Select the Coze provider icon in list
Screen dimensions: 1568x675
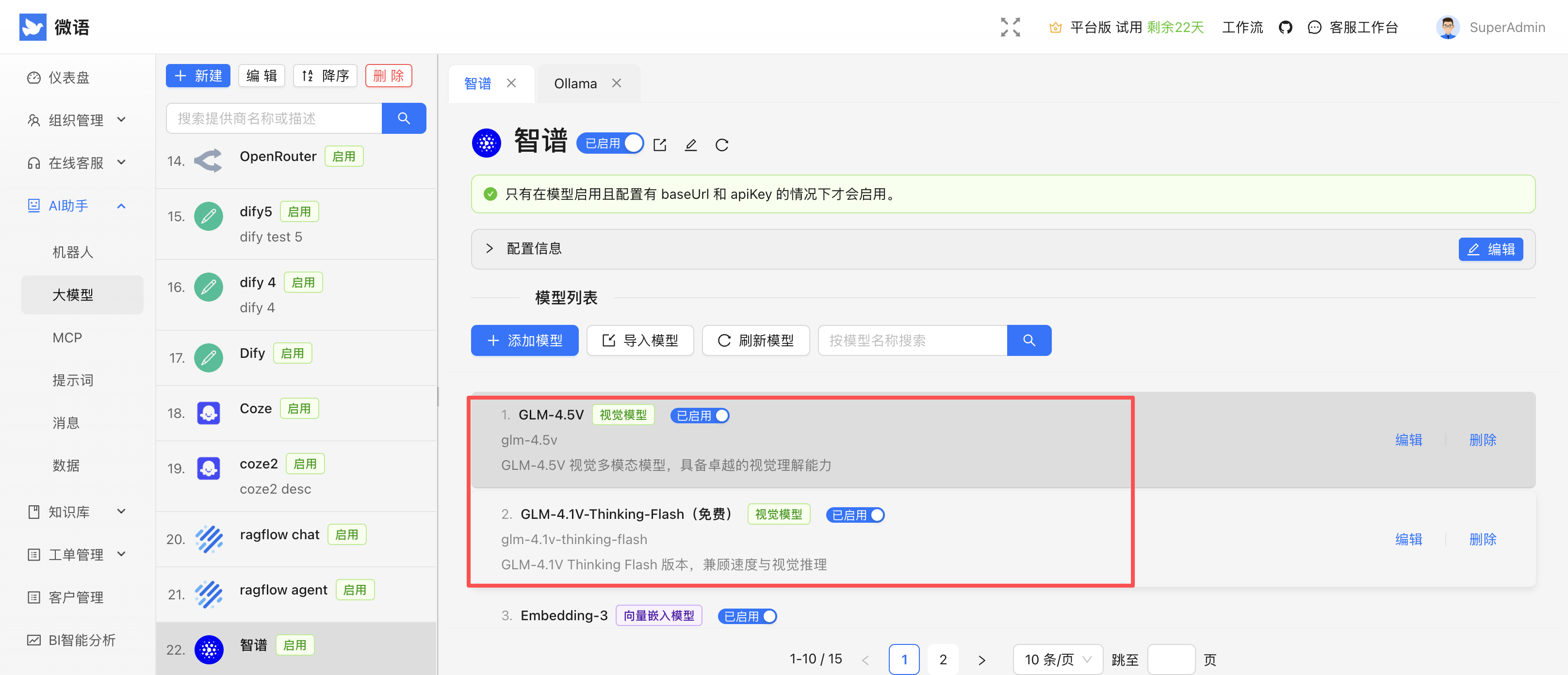(x=208, y=413)
